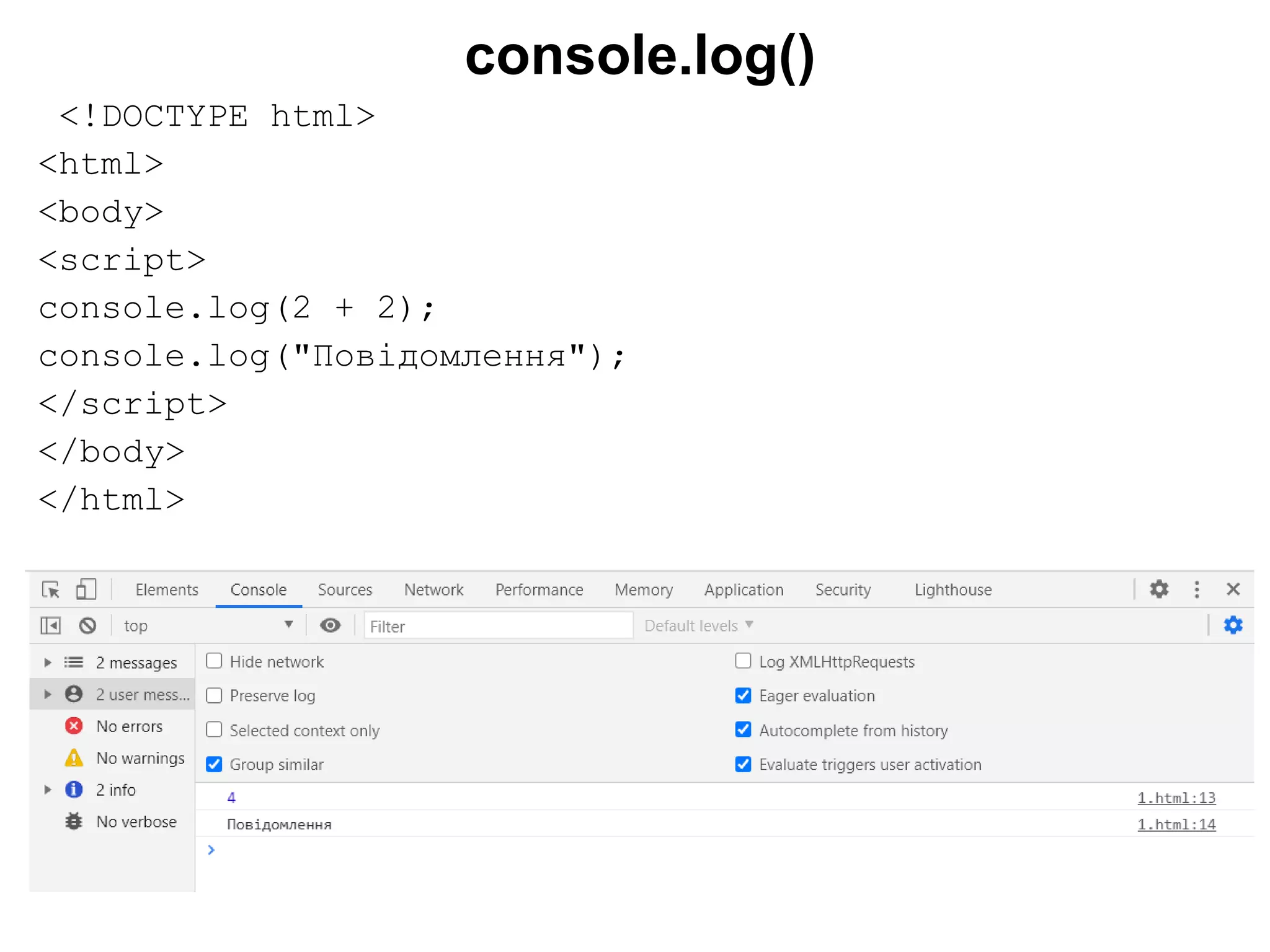Check the Preserve log option

coord(214,695)
